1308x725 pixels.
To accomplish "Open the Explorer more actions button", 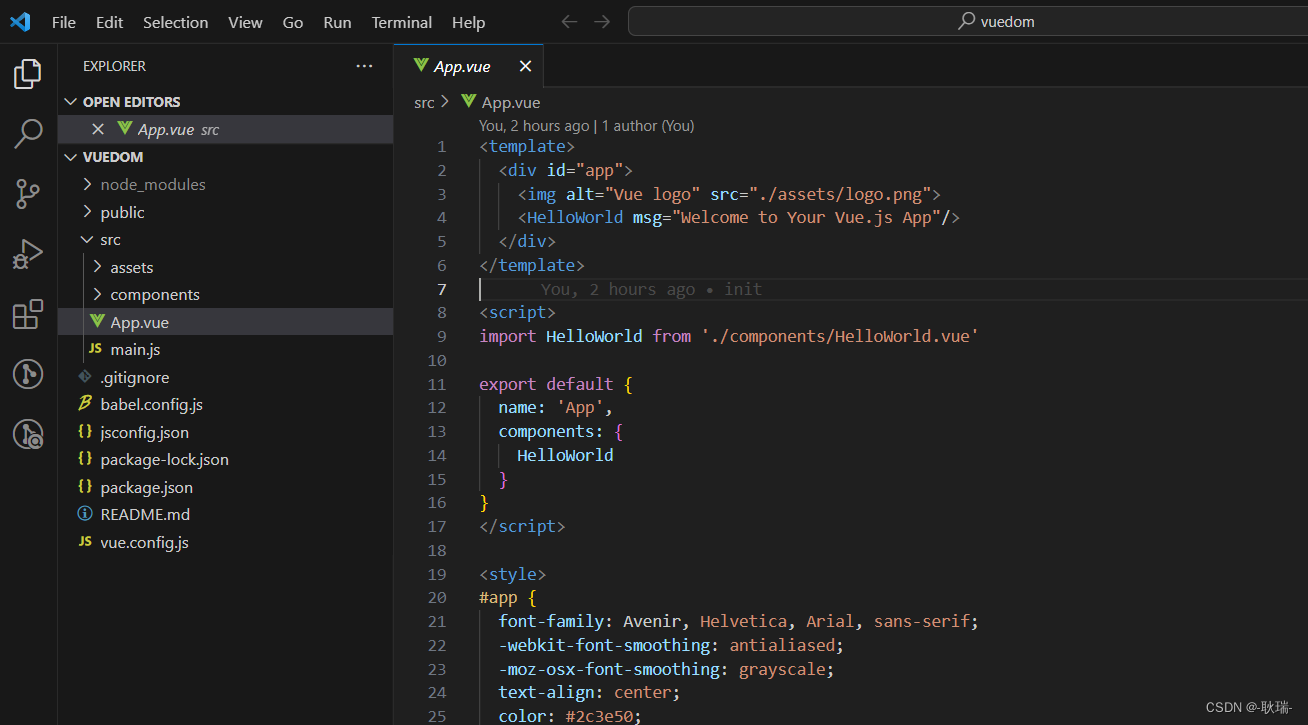I will 364,65.
